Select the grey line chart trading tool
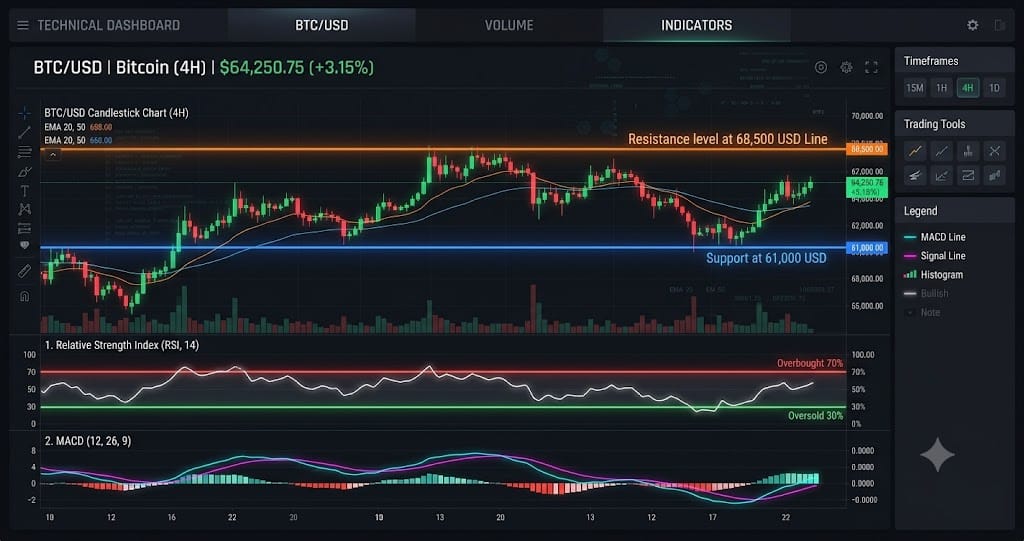Screen dimensions: 1024x541 pos(942,151)
